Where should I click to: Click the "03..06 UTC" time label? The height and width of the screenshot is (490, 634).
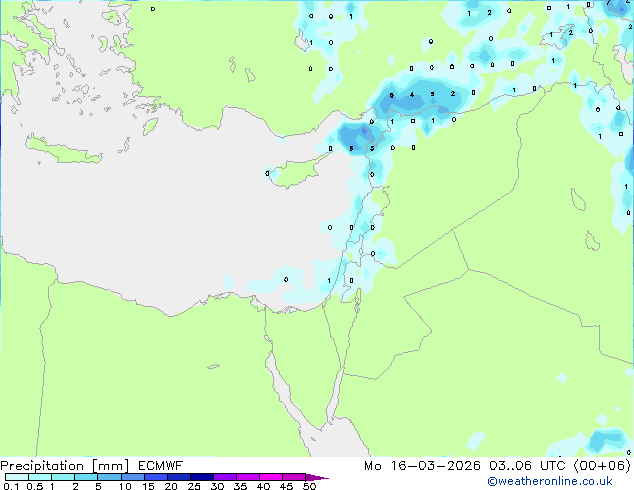527,466
